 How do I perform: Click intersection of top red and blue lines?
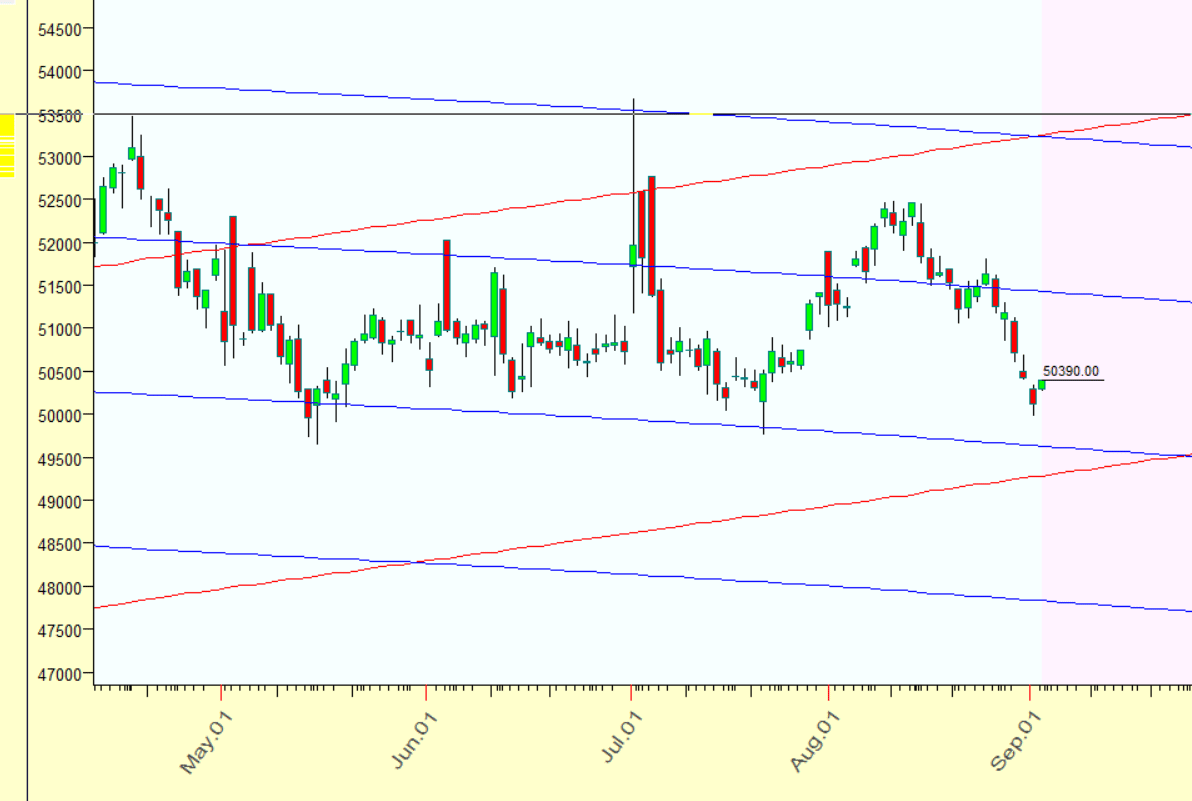(1040, 135)
